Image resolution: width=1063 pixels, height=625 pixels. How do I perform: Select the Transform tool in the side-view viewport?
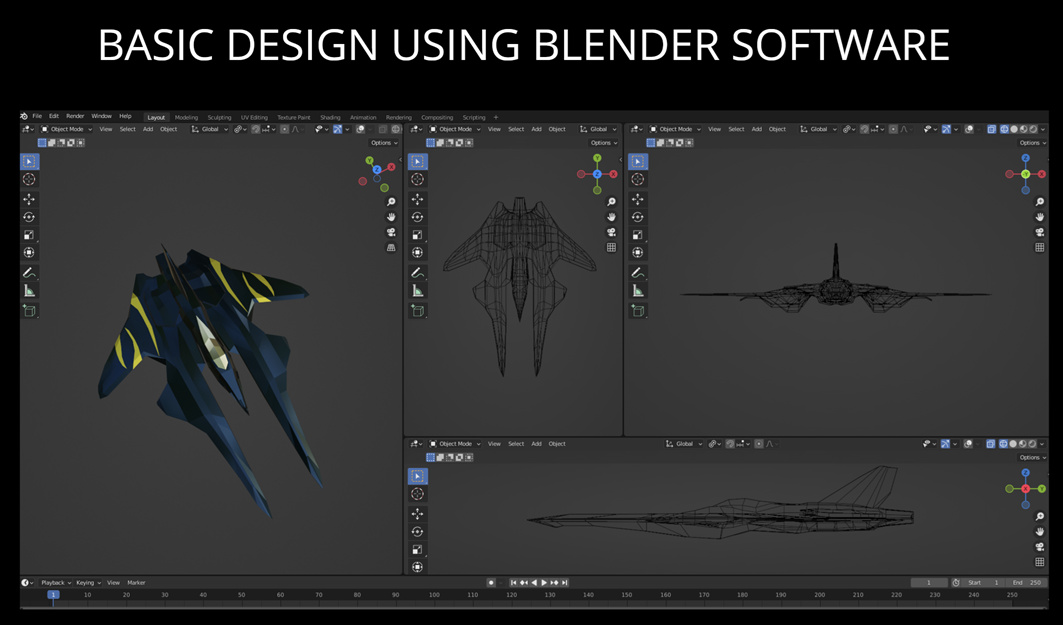click(x=418, y=567)
